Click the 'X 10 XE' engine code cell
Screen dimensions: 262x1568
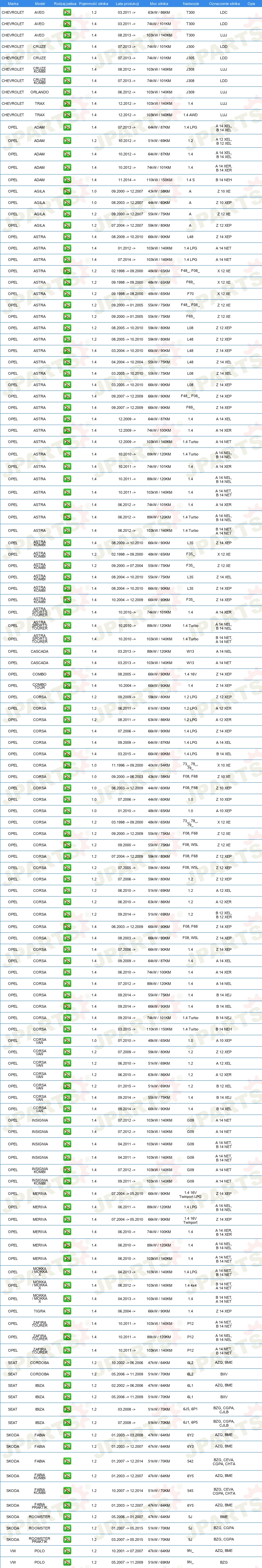coord(223,765)
